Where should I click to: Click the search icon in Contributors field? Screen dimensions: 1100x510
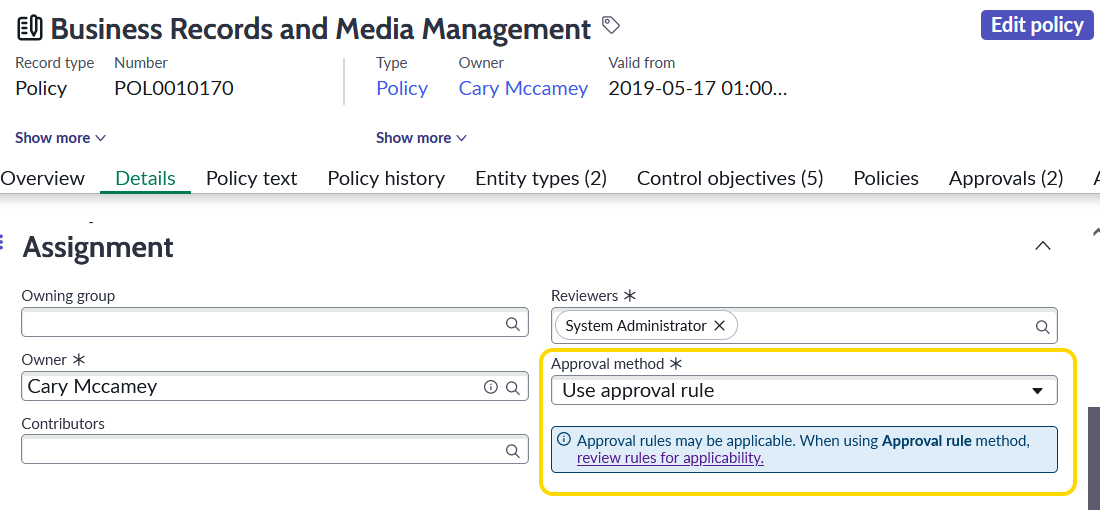point(513,450)
